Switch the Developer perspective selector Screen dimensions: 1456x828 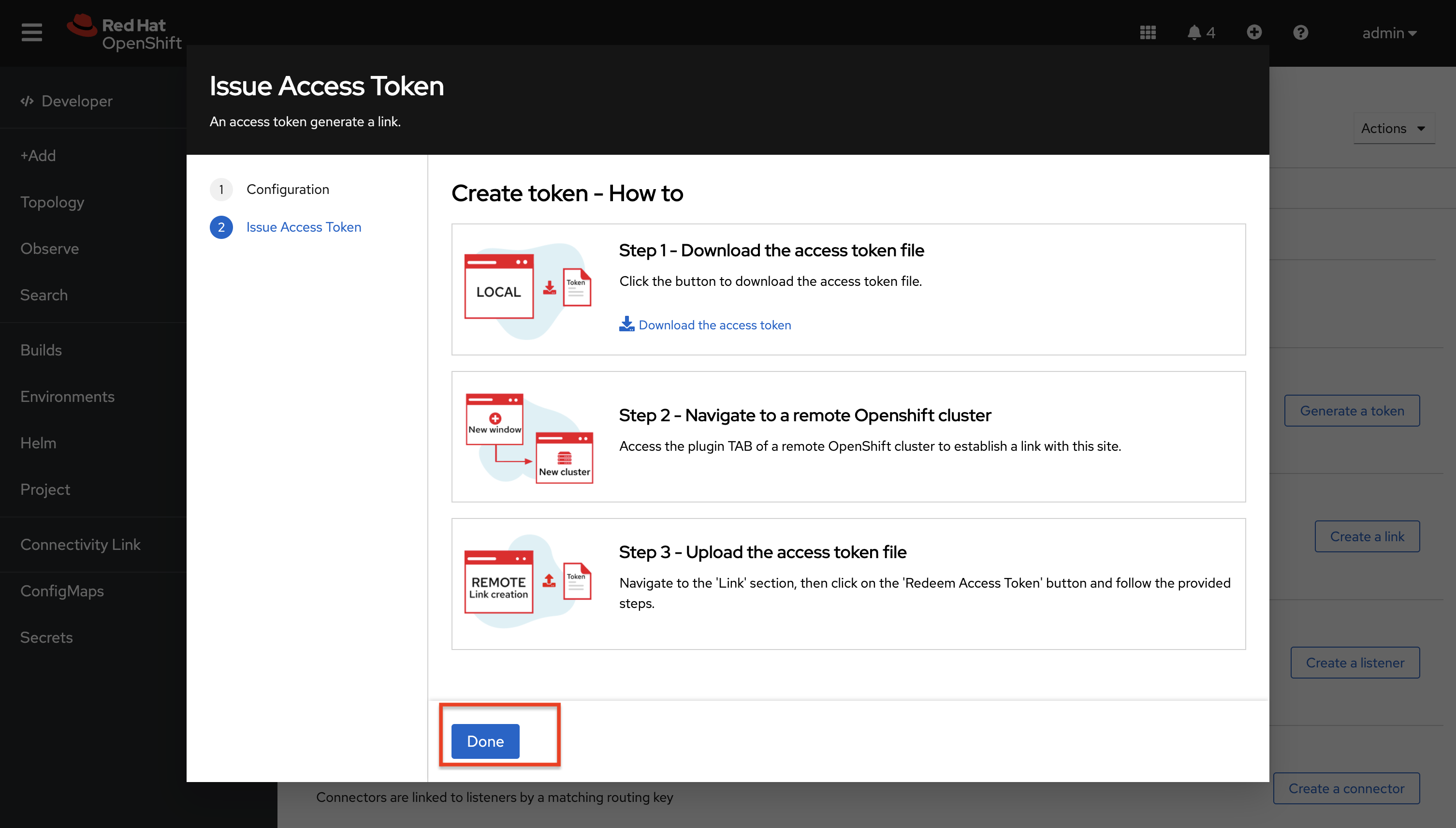point(67,101)
